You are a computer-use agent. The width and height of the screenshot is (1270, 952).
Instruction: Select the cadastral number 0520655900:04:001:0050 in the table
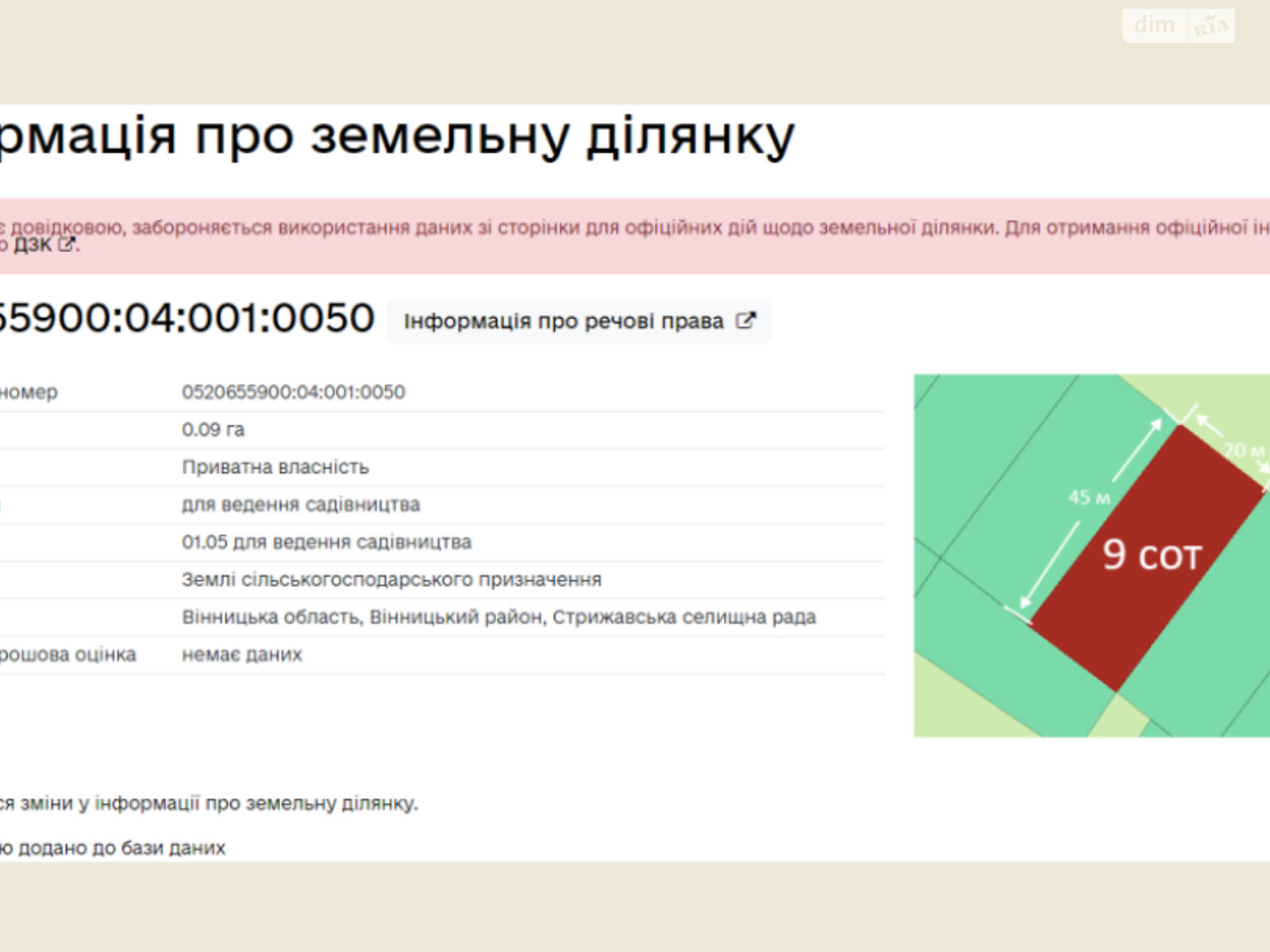(x=293, y=392)
